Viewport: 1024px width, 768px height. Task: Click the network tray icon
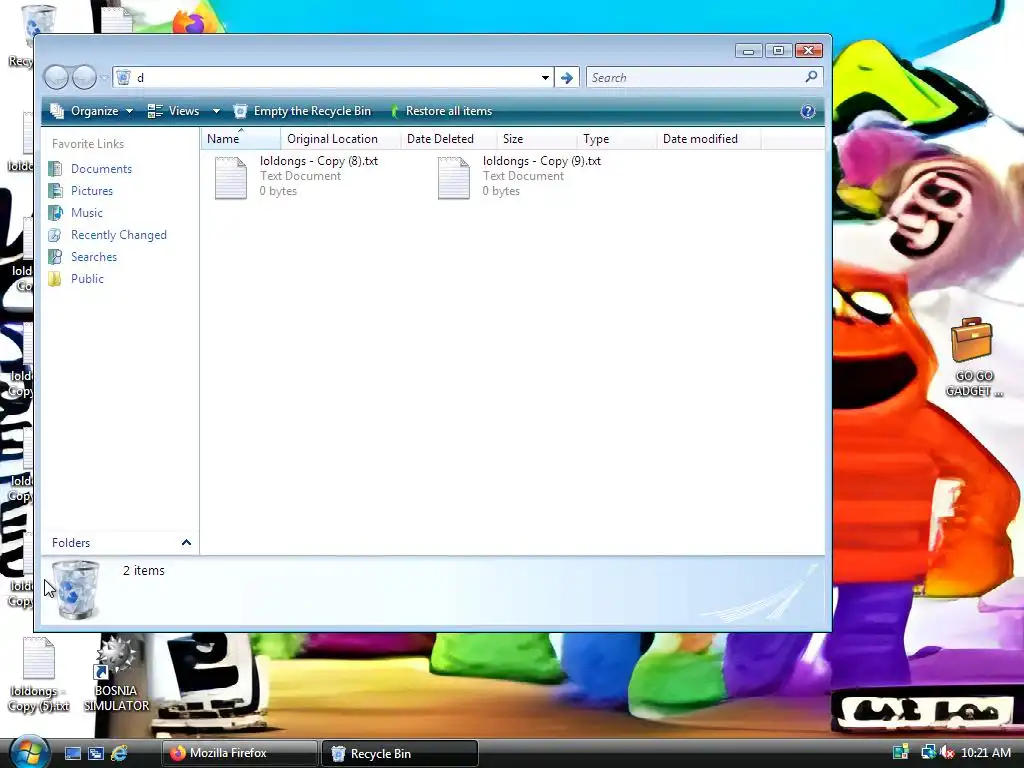pos(927,753)
